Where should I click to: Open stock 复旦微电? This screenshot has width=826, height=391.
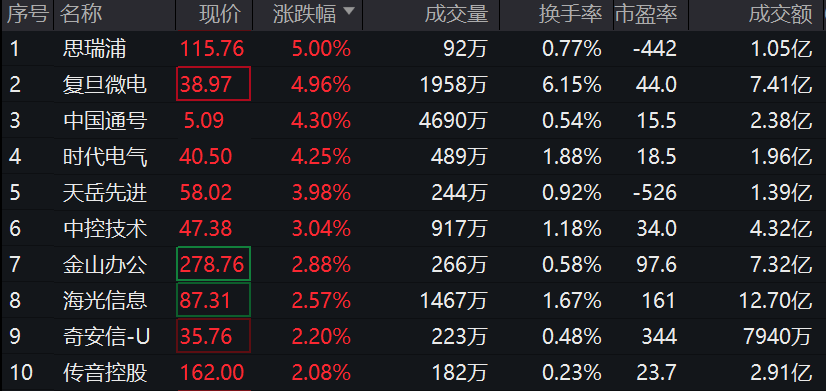click(x=105, y=84)
